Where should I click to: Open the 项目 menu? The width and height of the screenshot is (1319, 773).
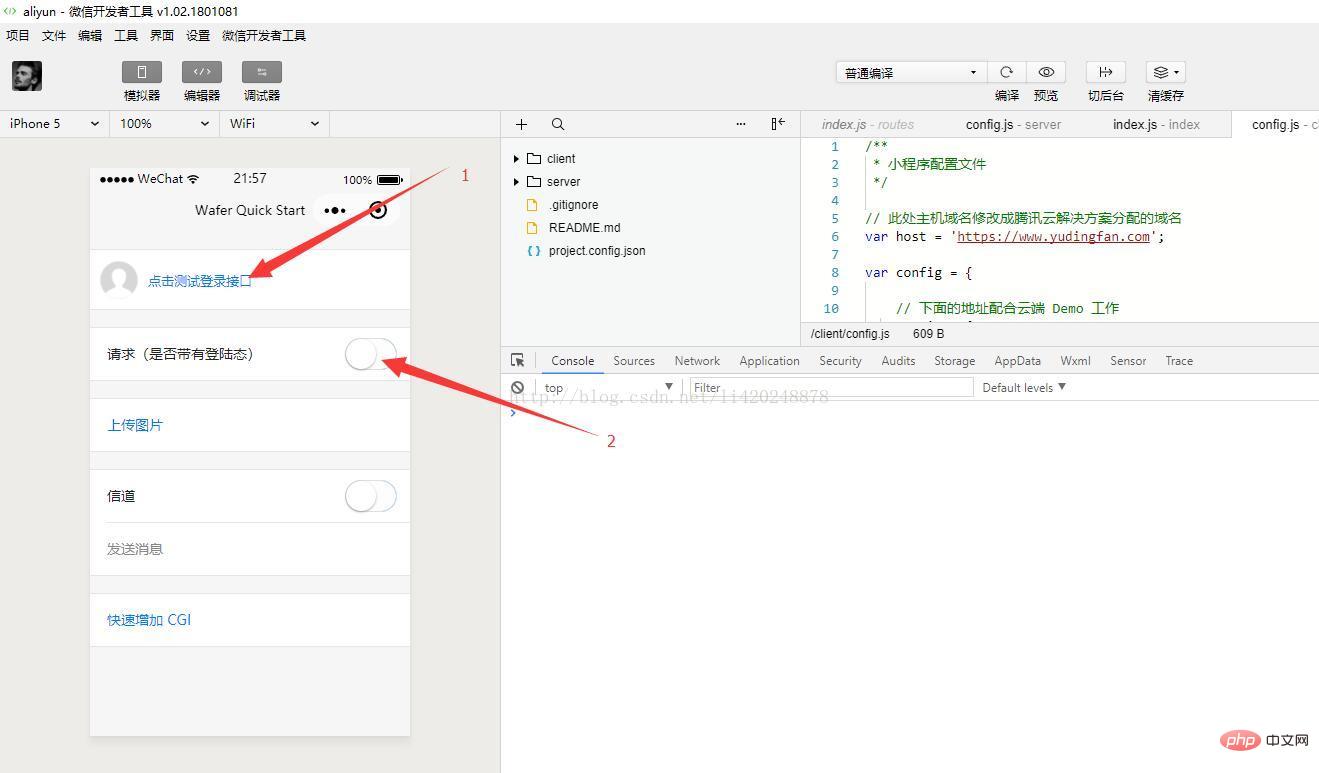(18, 36)
